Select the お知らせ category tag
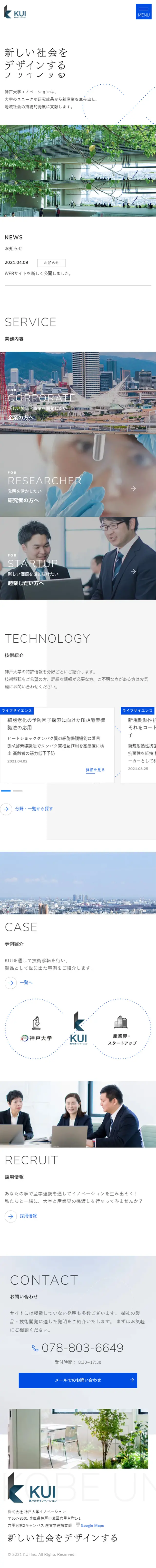 (x=51, y=263)
